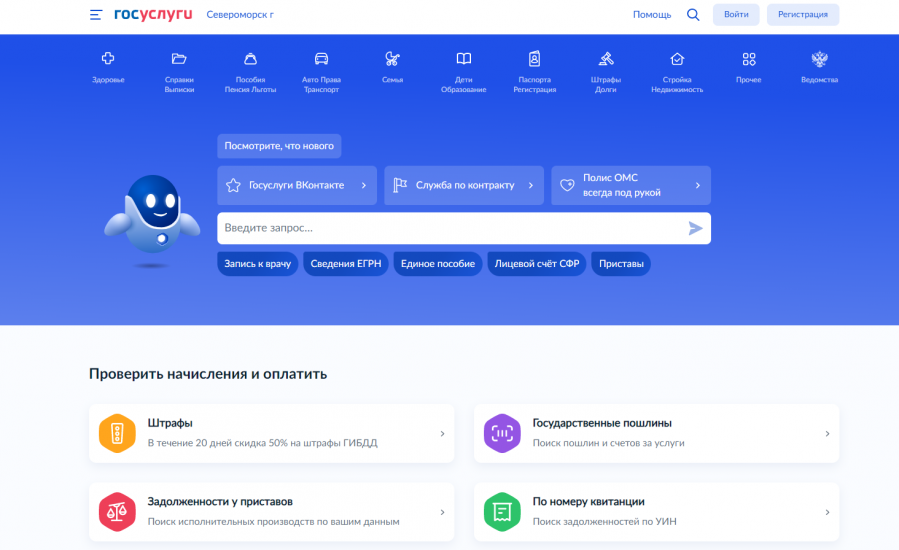Click text "Поиск задолженностей по УИН"
The height and width of the screenshot is (550, 899).
[x=604, y=521]
